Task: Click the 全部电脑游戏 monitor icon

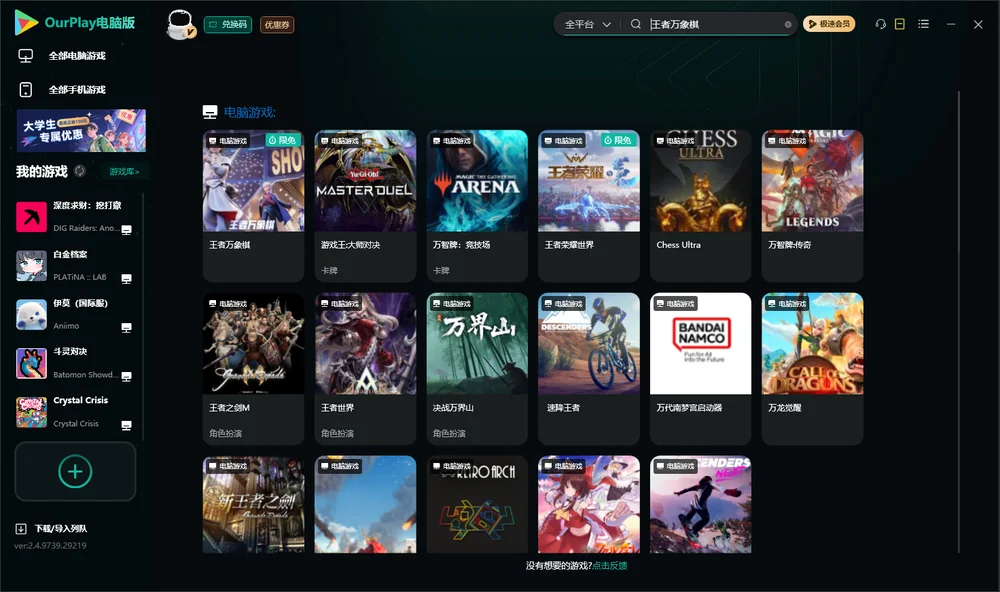Action: [26, 56]
